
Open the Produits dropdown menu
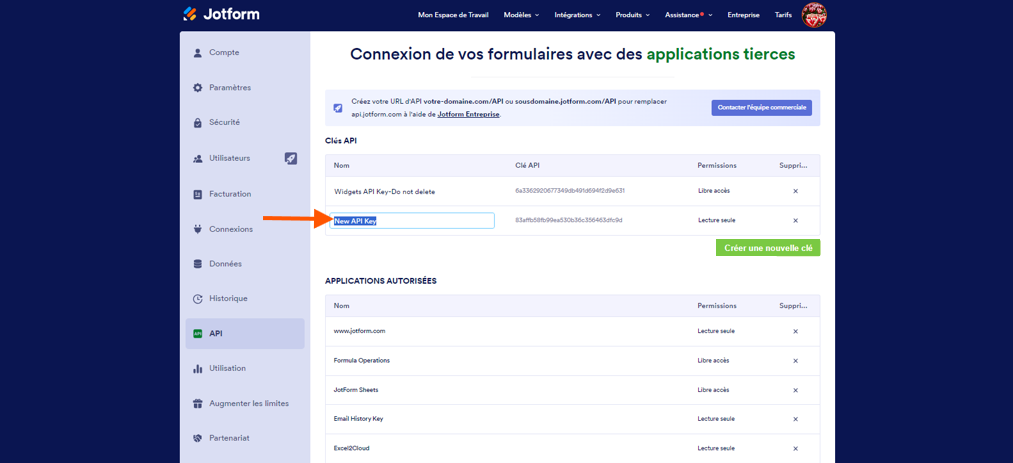[x=632, y=15]
